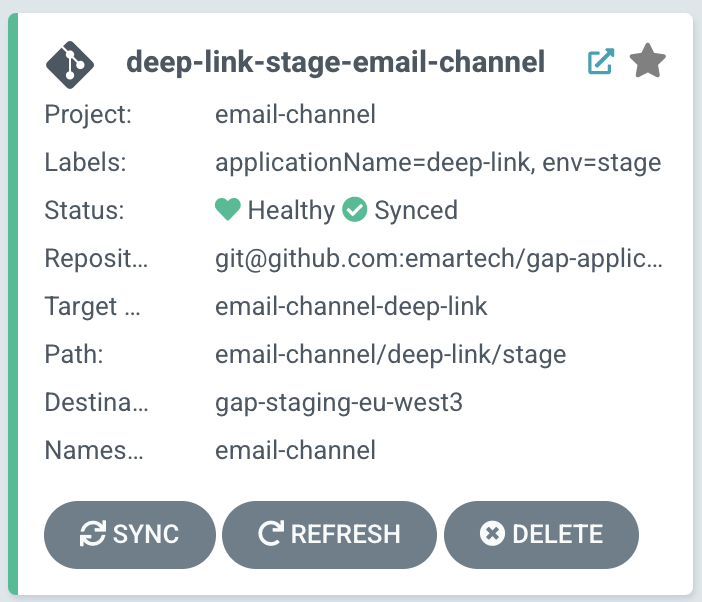
Task: Open the deep-link-stage-email-channel application title
Action: pos(335,62)
